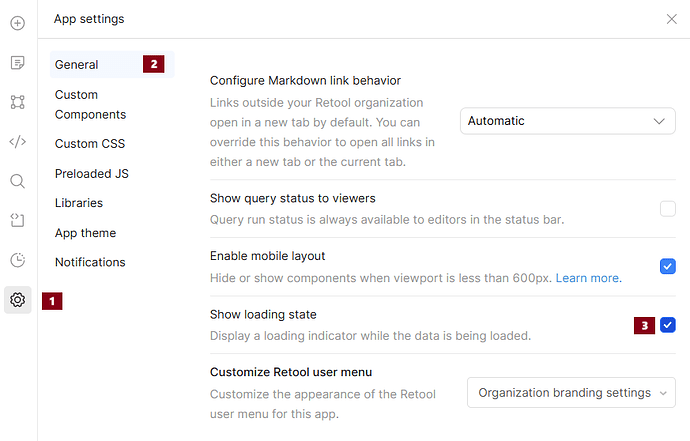Select the General settings tab
The height and width of the screenshot is (441, 690).
112,64
